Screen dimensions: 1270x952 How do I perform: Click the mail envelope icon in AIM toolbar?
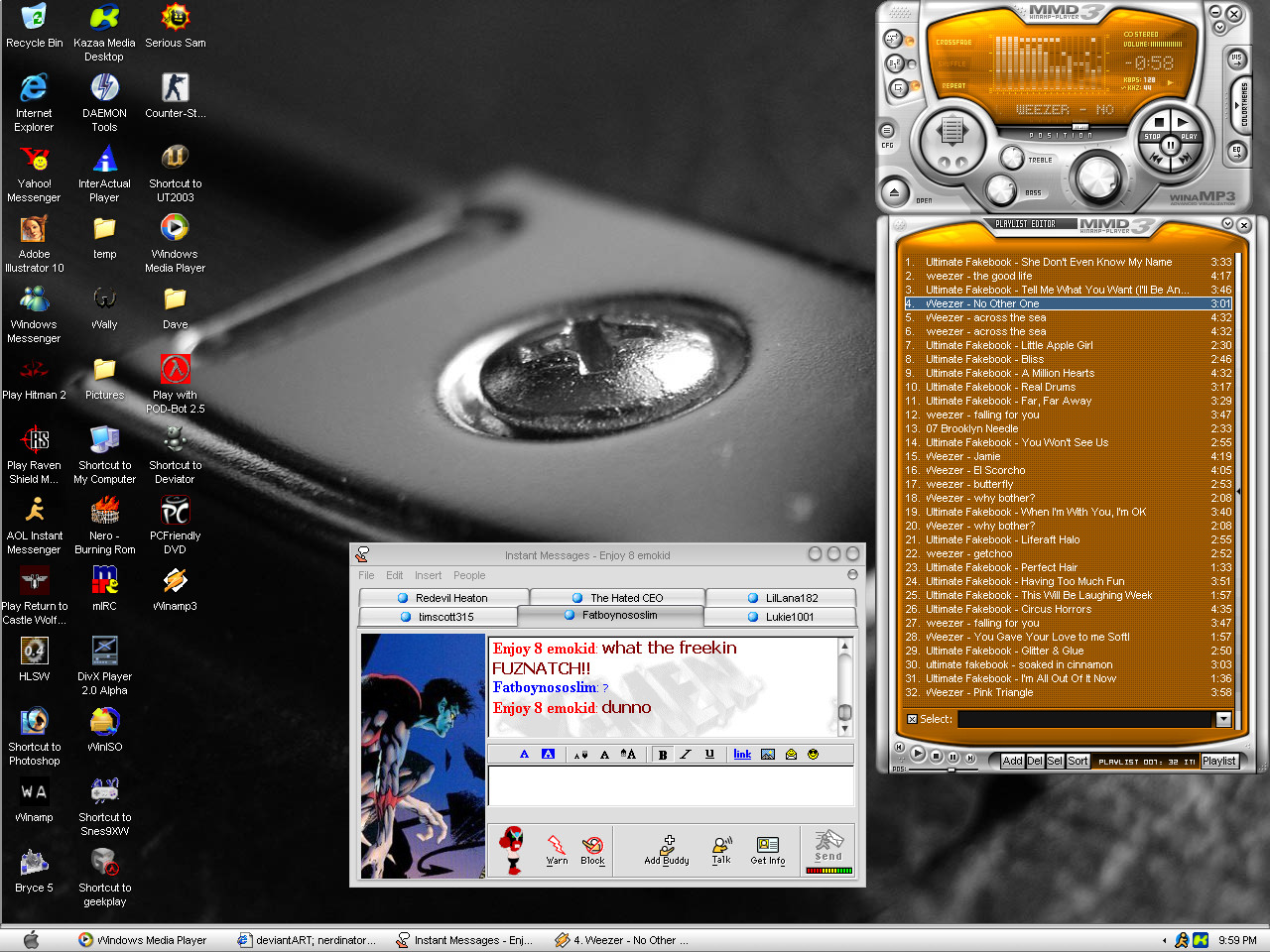point(791,755)
